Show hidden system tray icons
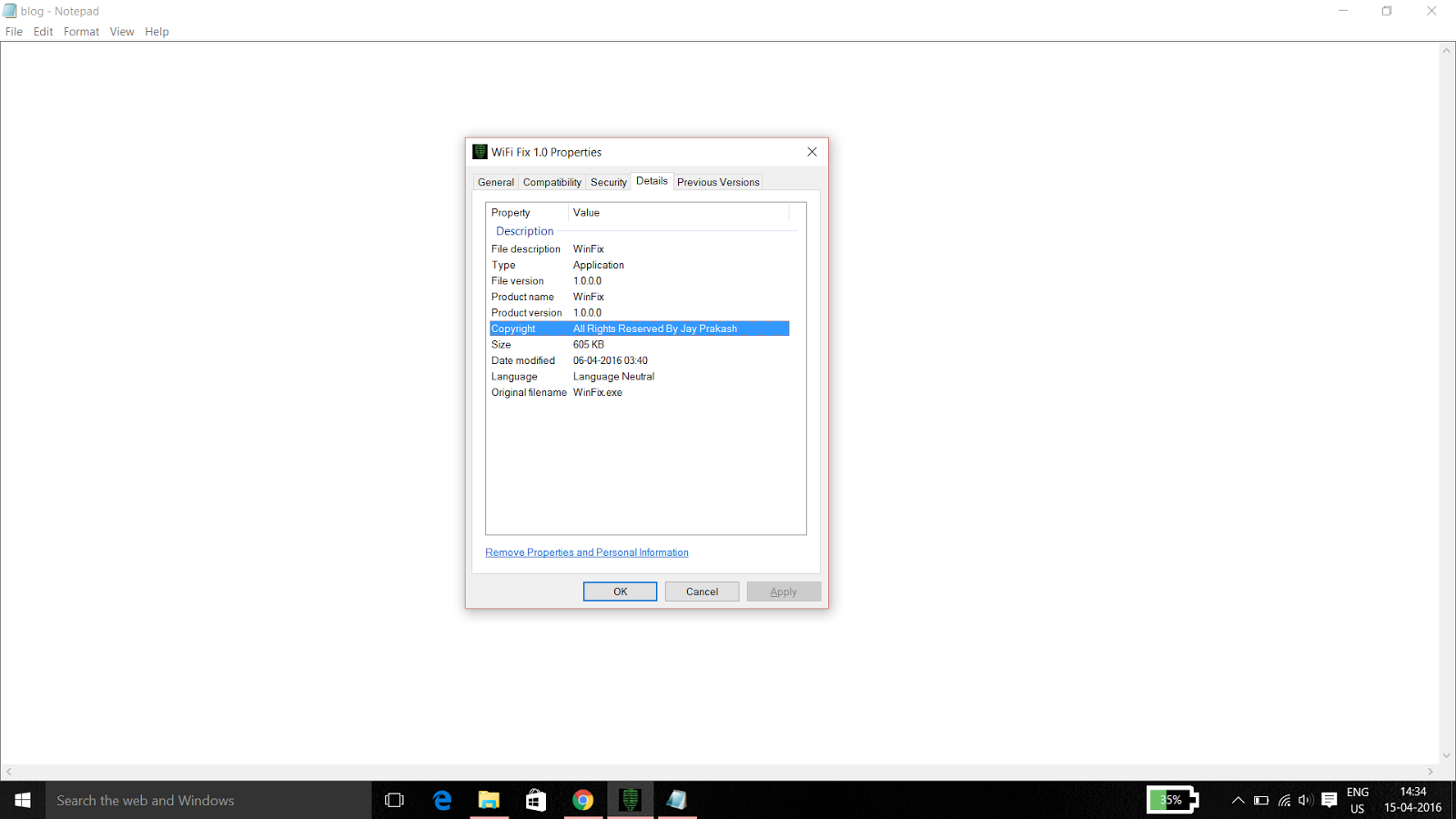1456x819 pixels. pos(1238,801)
